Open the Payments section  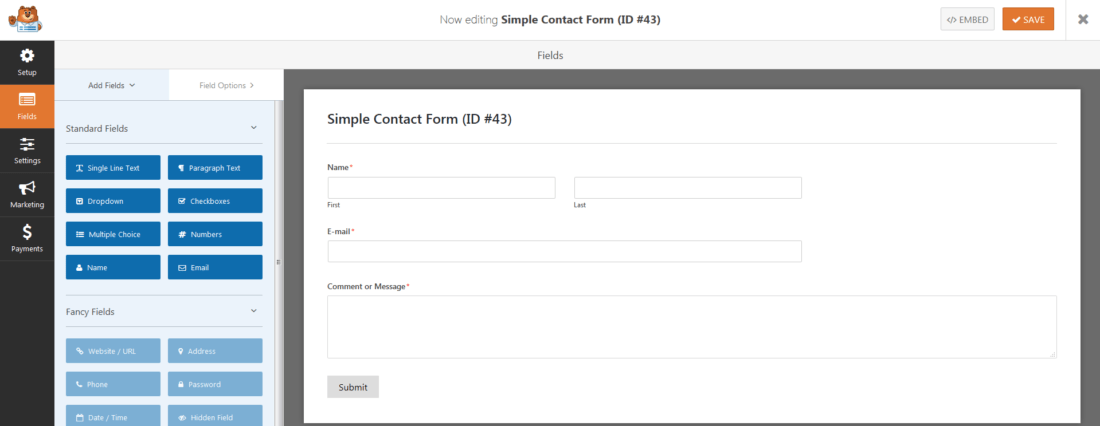[x=27, y=239]
